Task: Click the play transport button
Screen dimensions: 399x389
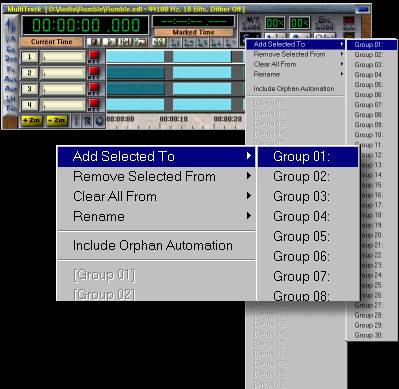Action: pyautogui.click(x=109, y=42)
